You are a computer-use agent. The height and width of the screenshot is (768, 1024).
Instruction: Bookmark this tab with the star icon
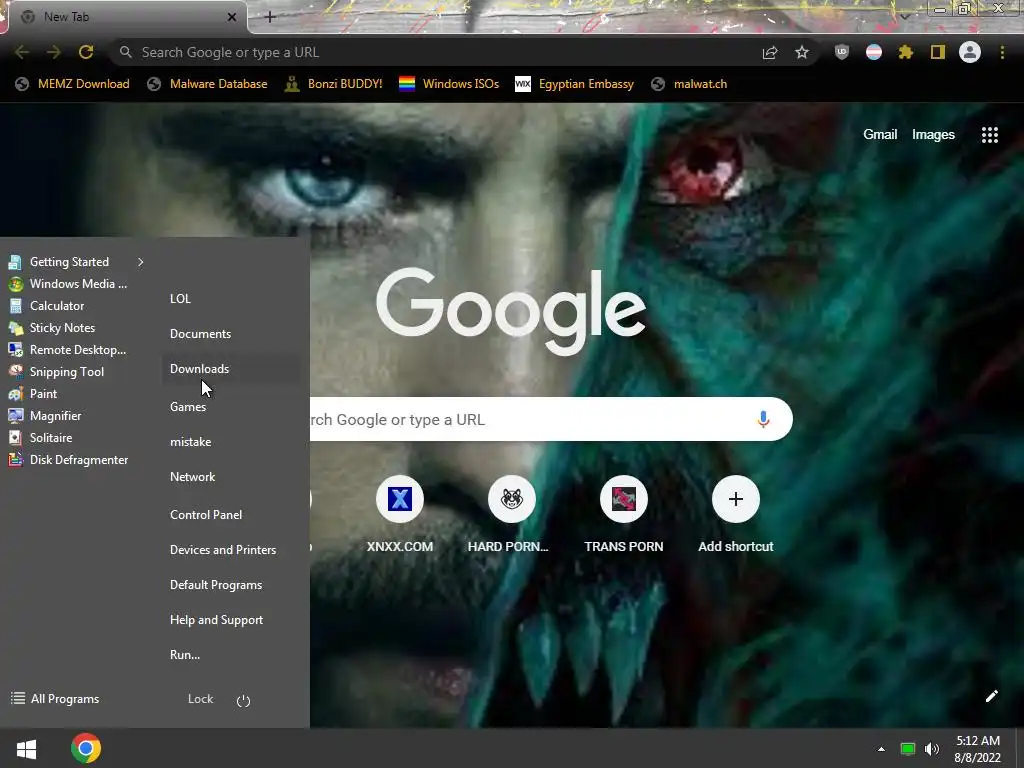802,52
